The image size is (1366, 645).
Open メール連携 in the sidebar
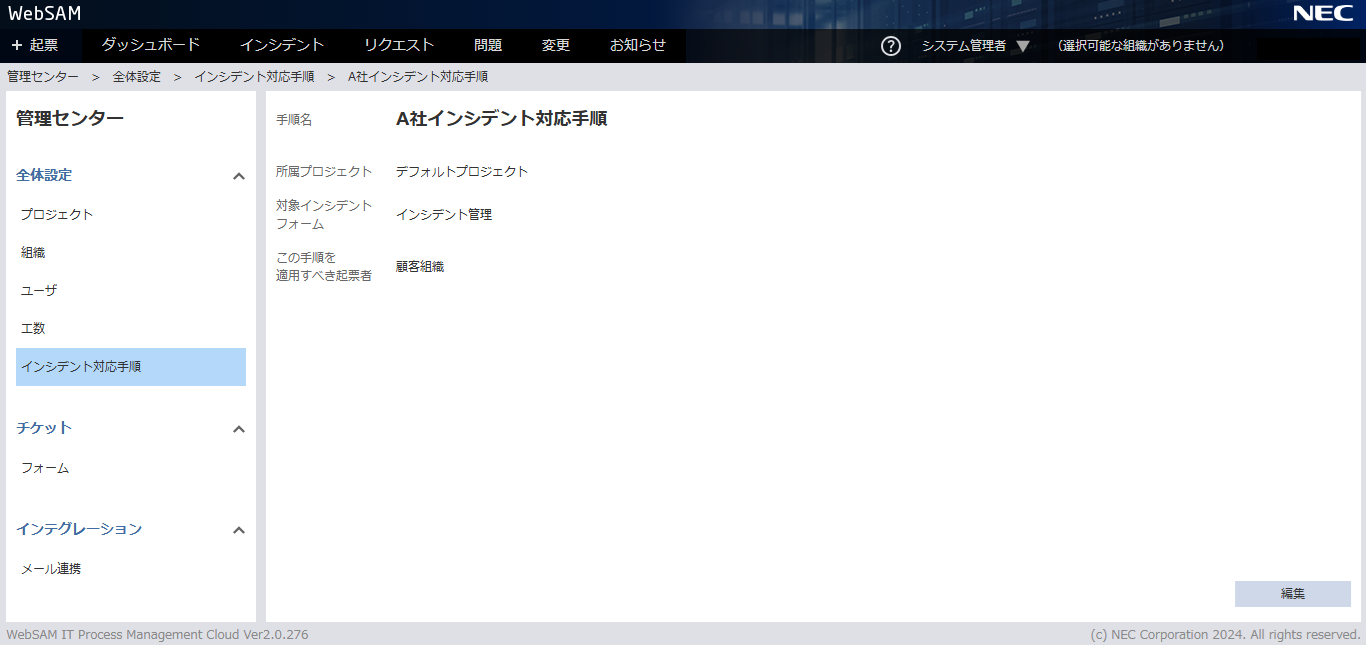pyautogui.click(x=51, y=569)
